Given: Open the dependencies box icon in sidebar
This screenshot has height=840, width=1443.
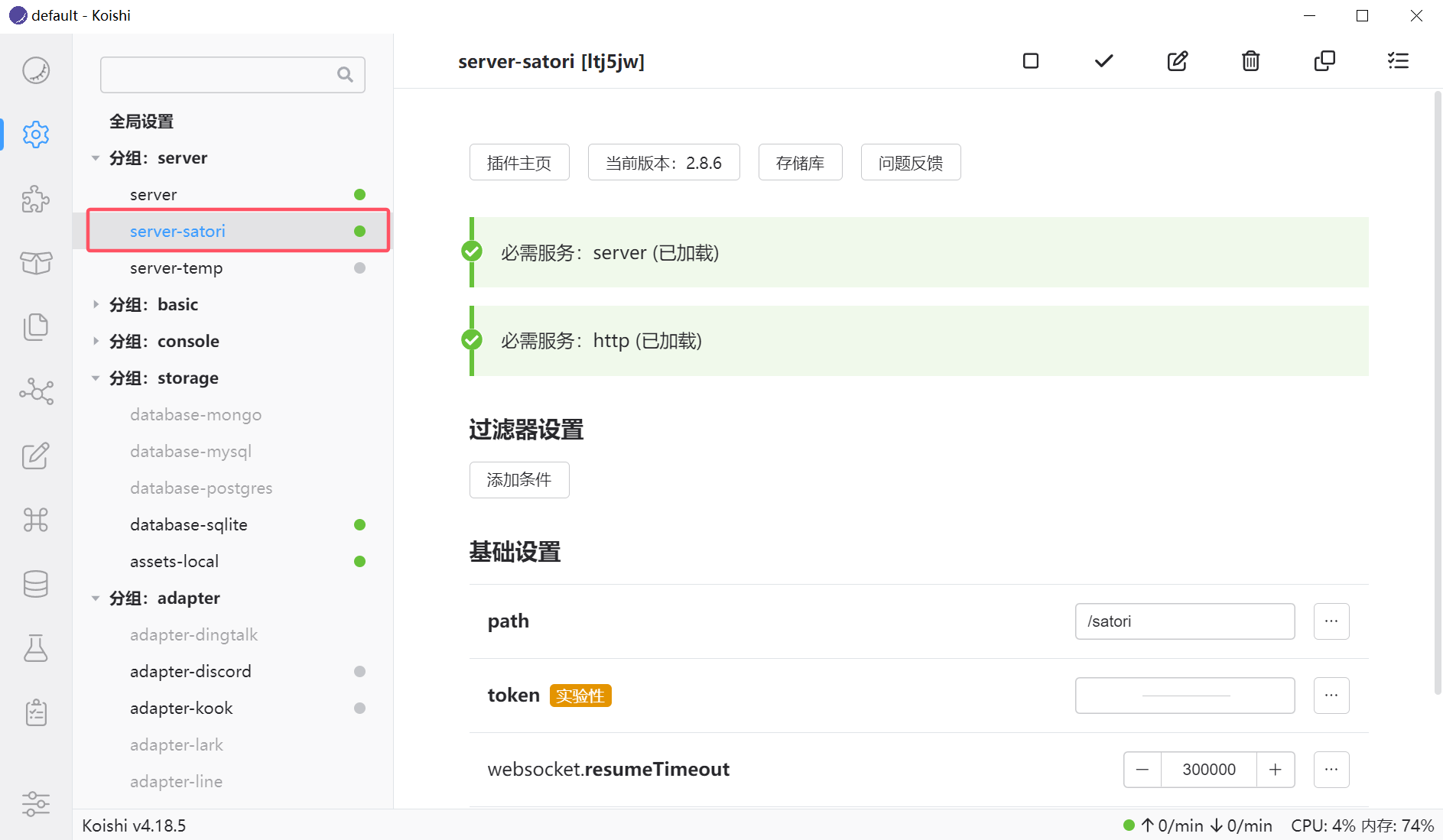Looking at the screenshot, I should pos(36,263).
